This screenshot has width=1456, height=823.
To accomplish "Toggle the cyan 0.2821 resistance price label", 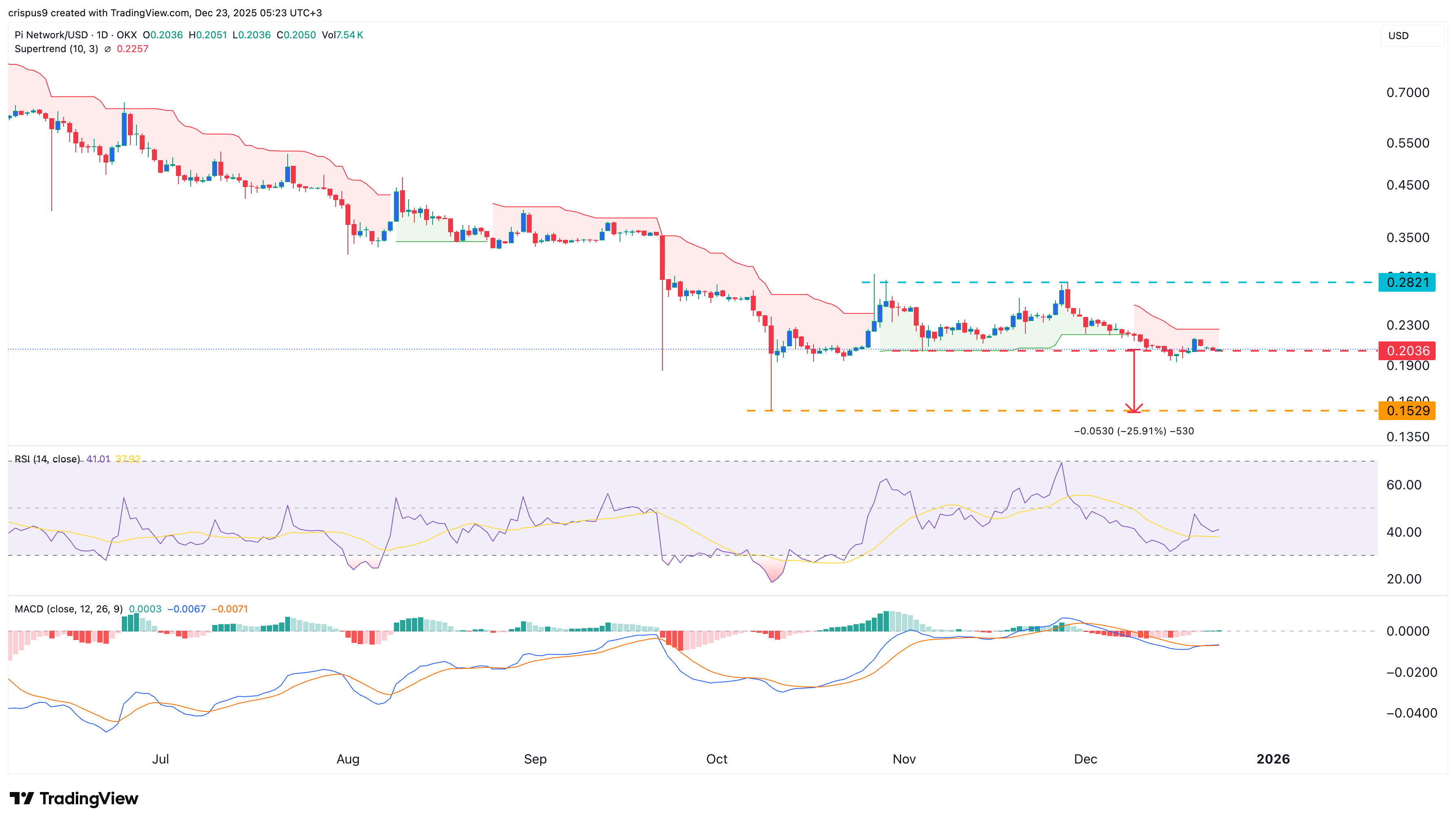I will coord(1408,283).
